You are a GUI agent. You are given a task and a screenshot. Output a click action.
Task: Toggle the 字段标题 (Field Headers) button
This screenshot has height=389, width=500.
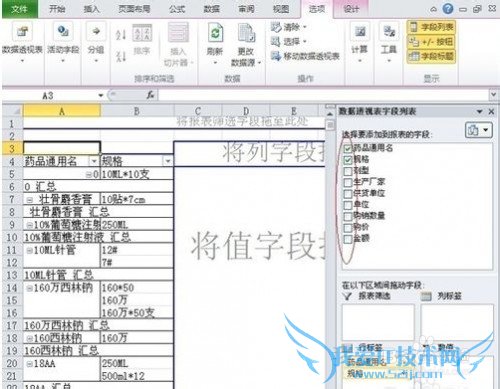tap(431, 56)
